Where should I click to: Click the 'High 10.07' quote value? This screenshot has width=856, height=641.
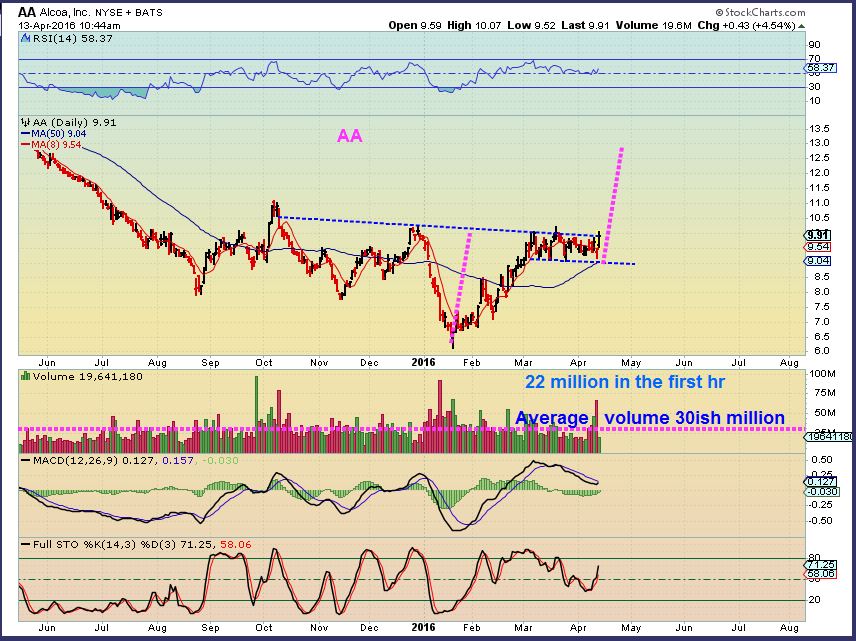[x=474, y=26]
